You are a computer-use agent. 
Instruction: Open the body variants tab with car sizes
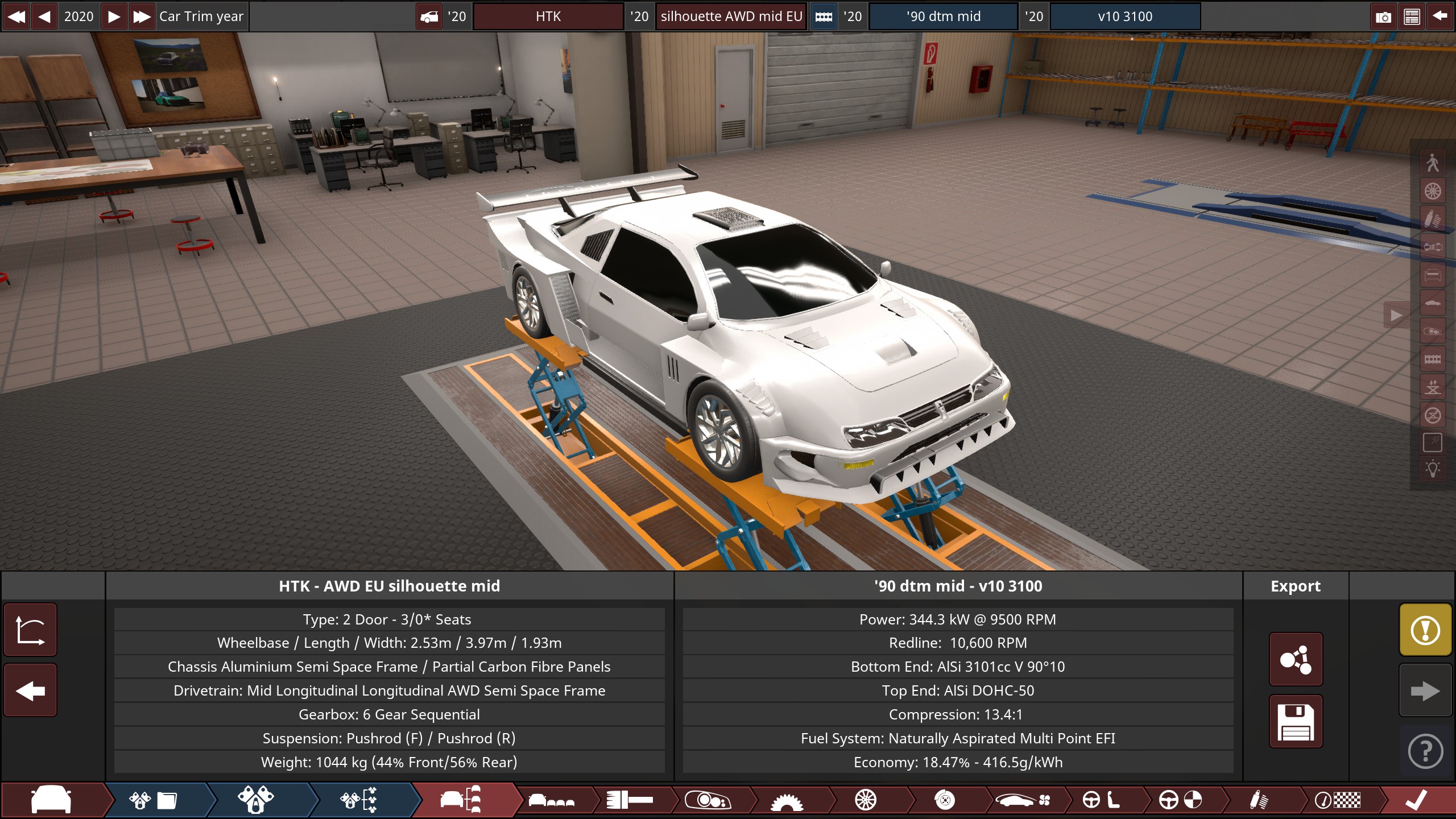click(552, 800)
